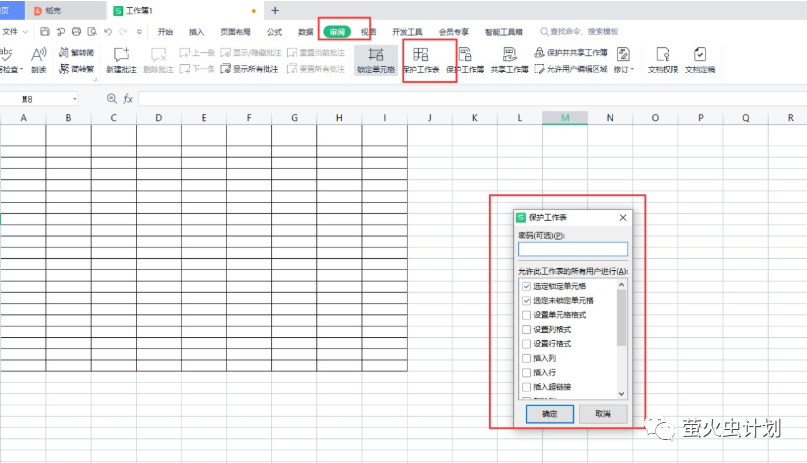This screenshot has width=807, height=463.
Task: Click 显示所有批注 show all comments
Action: click(249, 69)
